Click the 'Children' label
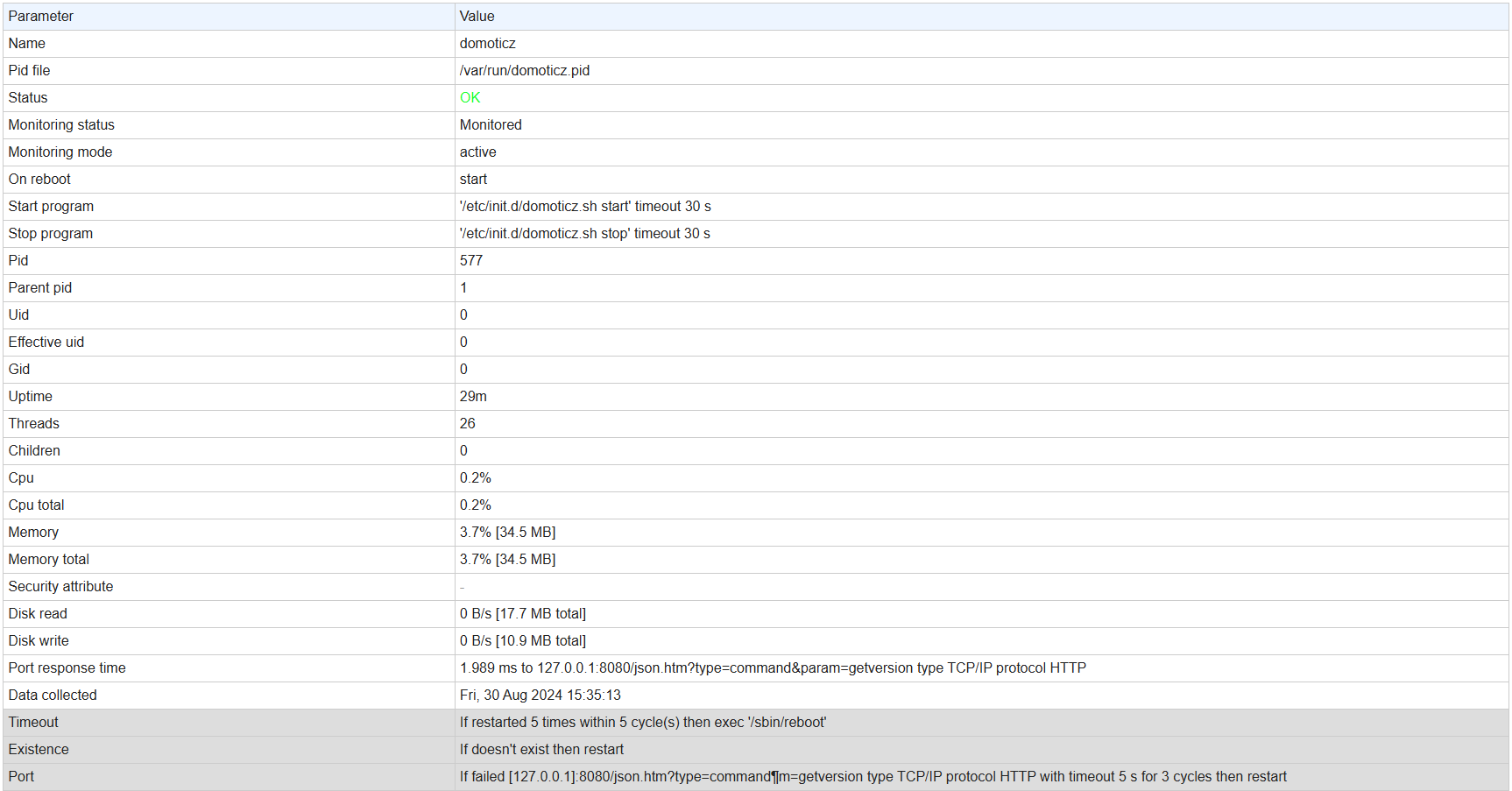 [x=34, y=451]
